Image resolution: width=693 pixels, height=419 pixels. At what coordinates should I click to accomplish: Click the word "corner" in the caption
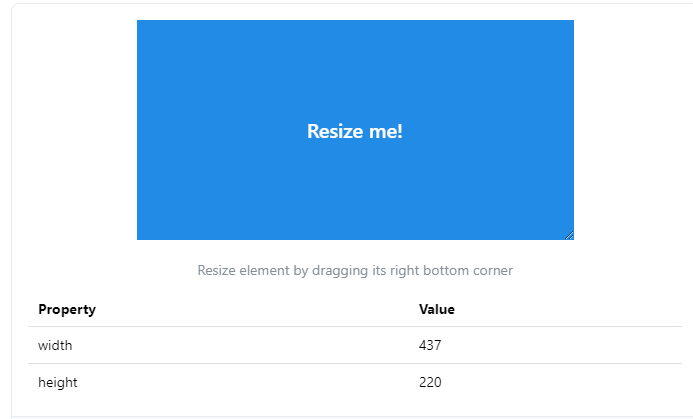coord(493,270)
